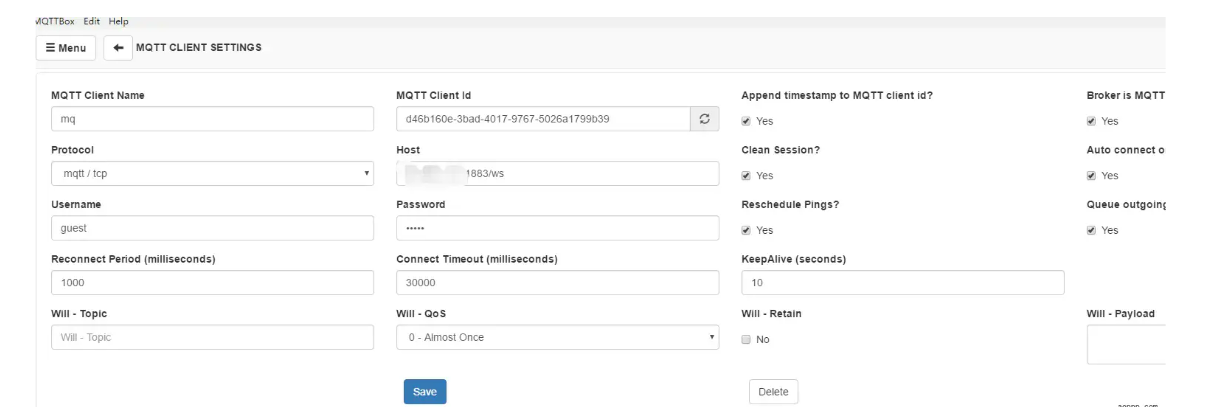Image resolution: width=1205 pixels, height=407 pixels.
Task: Toggle the Reschedule Pings checkbox
Action: [x=746, y=230]
